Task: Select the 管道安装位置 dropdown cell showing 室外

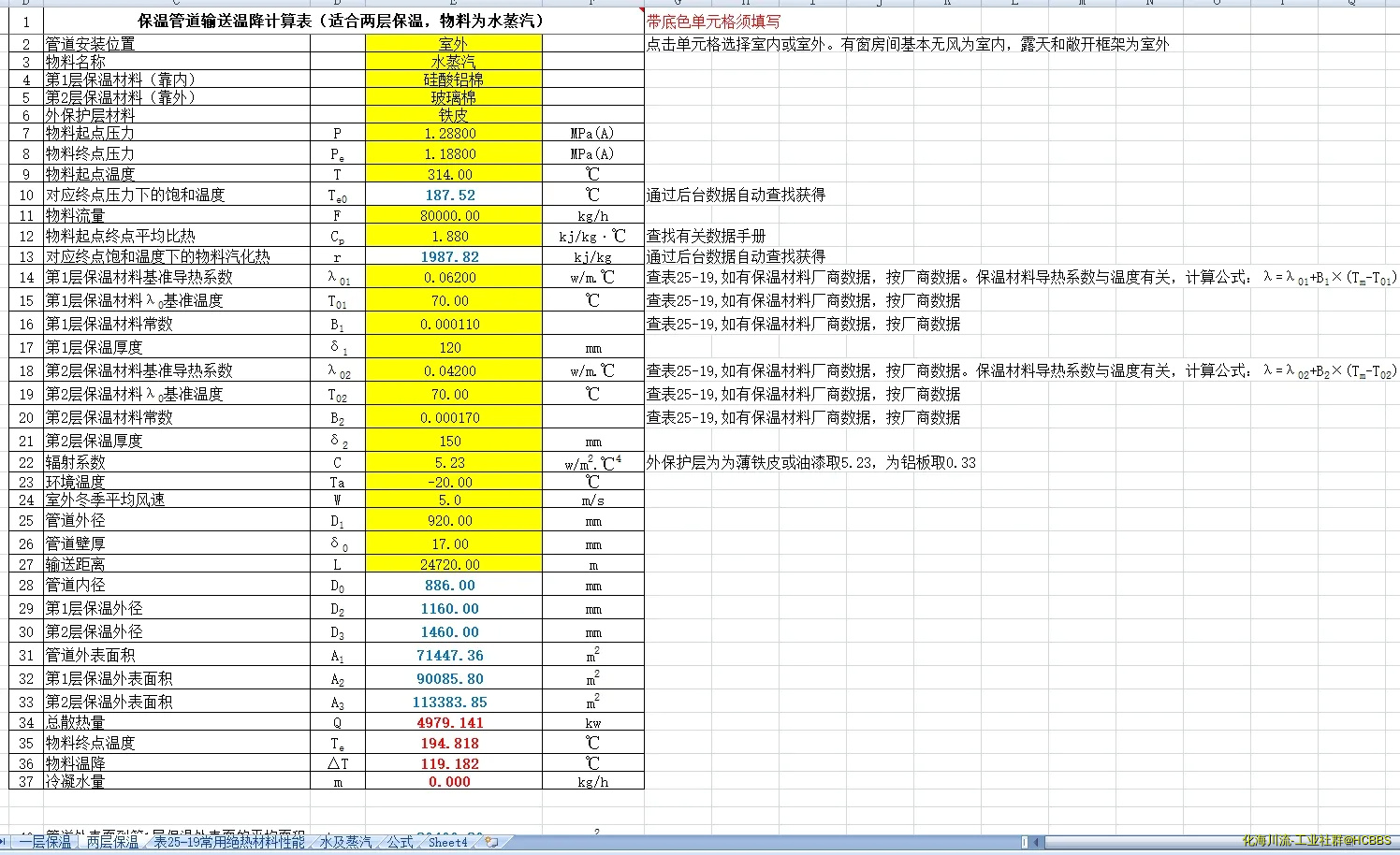Action: [x=454, y=44]
